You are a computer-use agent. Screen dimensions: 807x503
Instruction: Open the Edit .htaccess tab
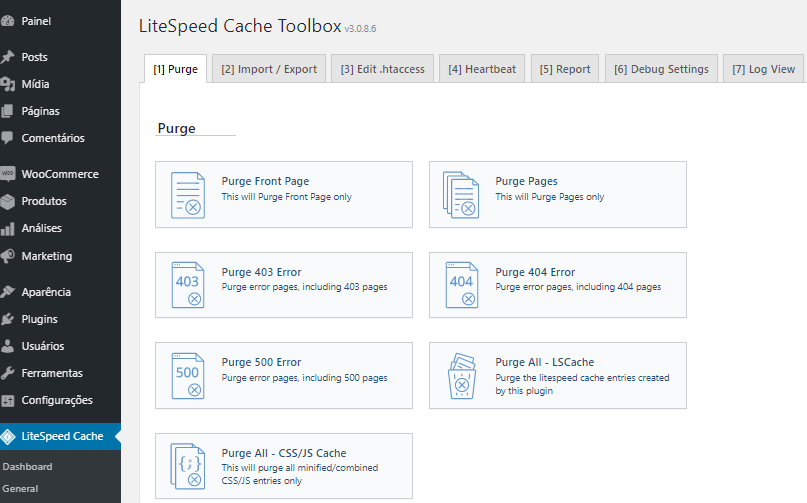tap(382, 69)
